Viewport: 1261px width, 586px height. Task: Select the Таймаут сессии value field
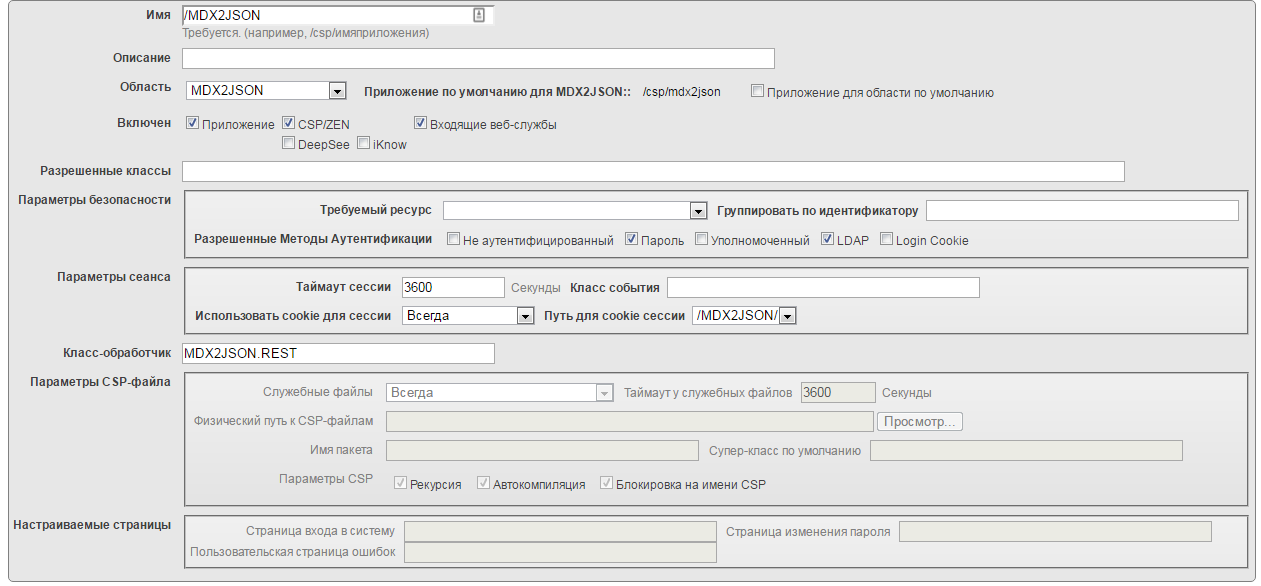(x=452, y=287)
